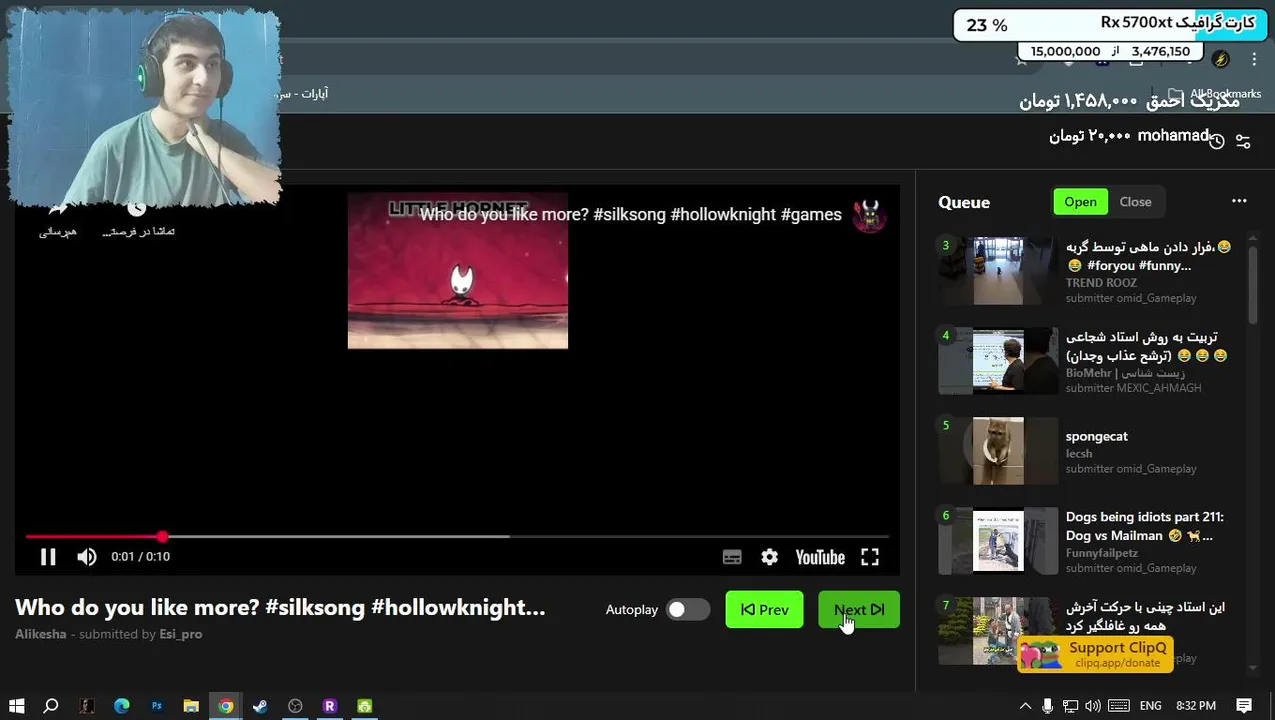This screenshot has width=1275, height=720.
Task: Select the spongecat title text
Action: point(1097,436)
